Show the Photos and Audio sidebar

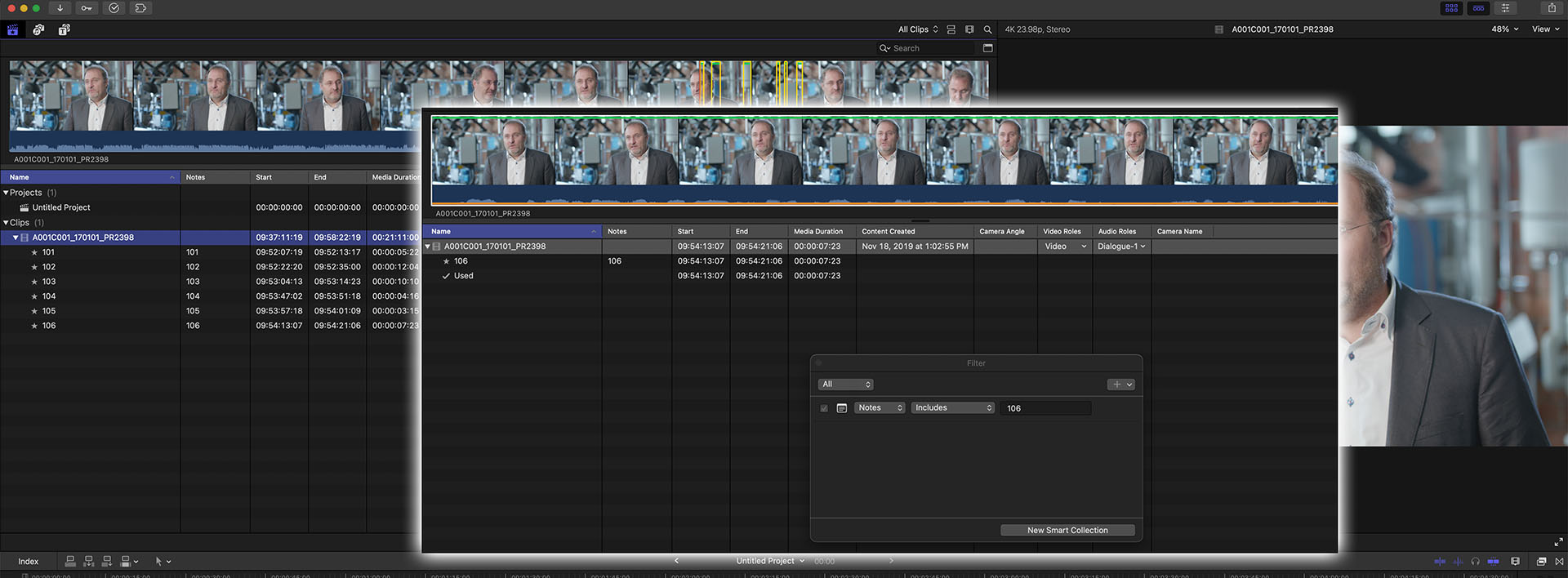coord(38,29)
